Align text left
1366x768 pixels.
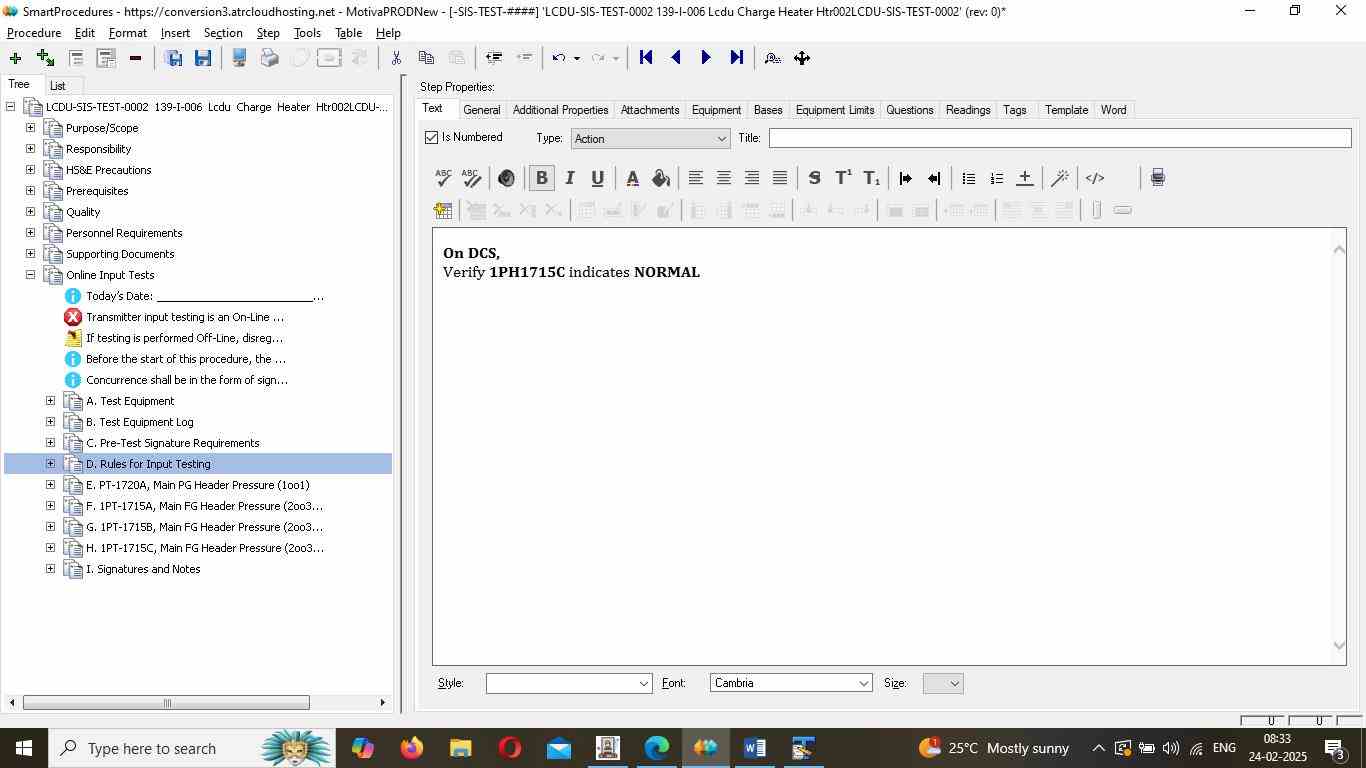(695, 178)
